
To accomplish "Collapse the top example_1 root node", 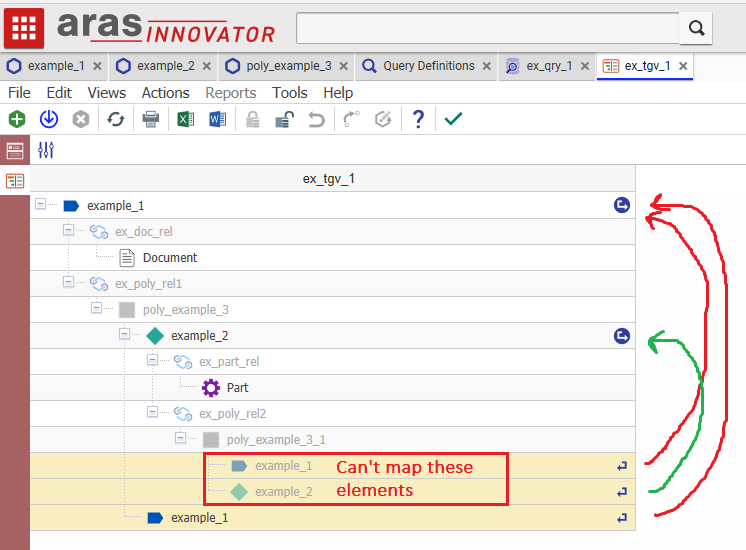I will point(41,205).
